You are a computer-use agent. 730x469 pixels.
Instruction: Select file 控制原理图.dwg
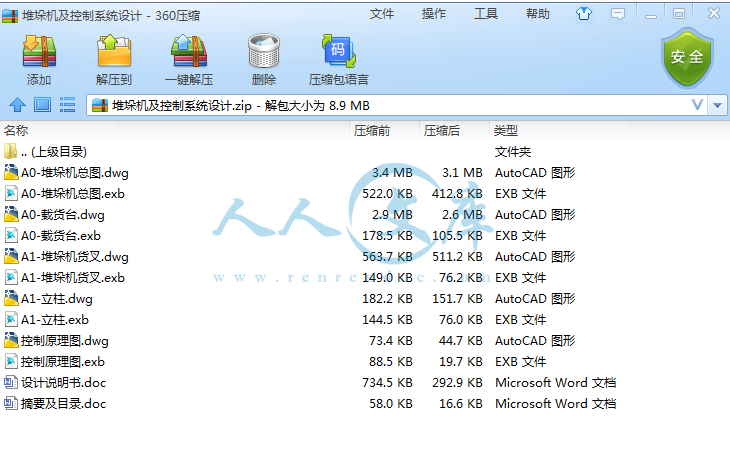365,340
